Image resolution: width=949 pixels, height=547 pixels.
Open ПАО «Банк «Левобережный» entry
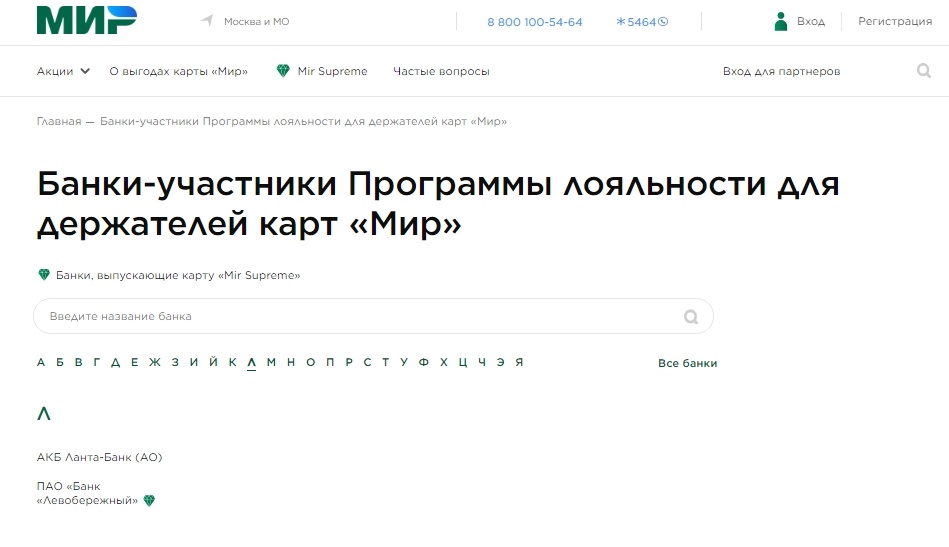(x=88, y=493)
